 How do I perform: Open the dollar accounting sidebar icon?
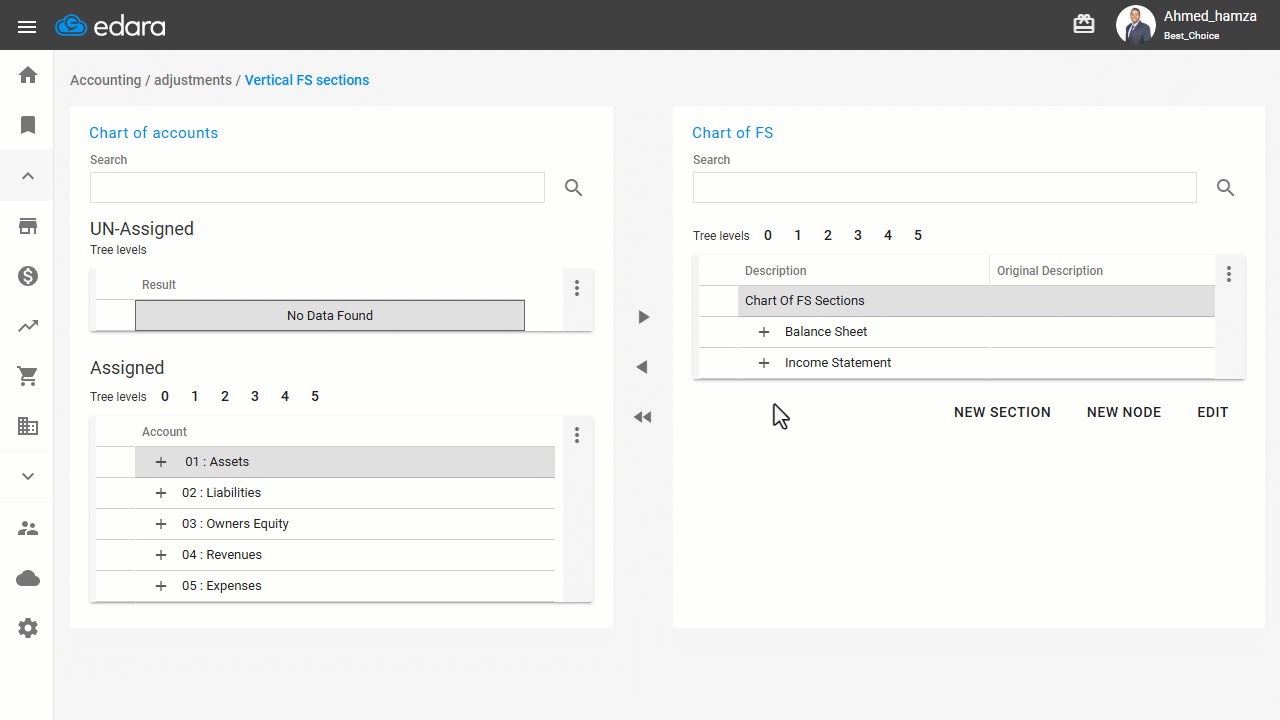tap(28, 276)
